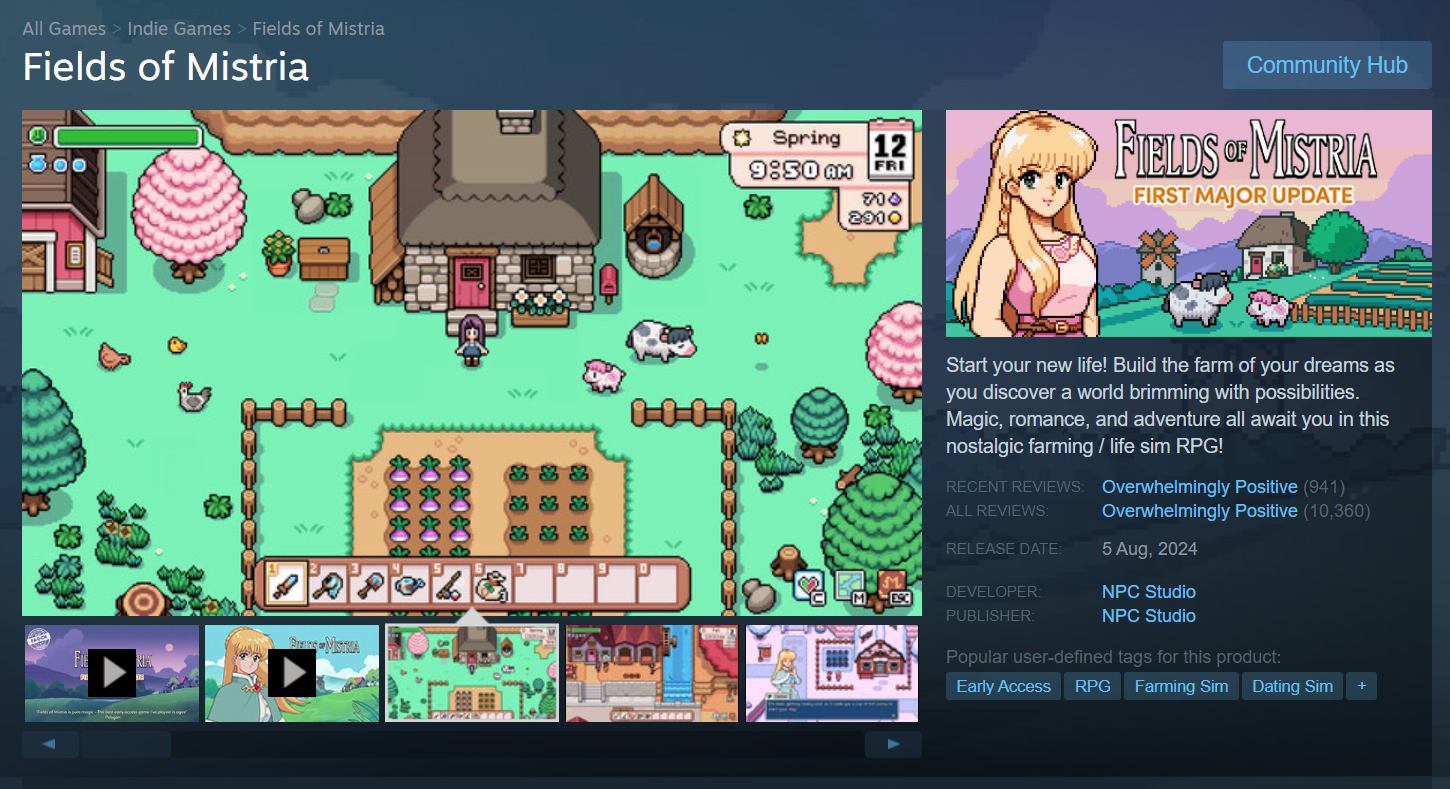
Task: Click the recent review count "(941)"
Action: click(x=1324, y=487)
